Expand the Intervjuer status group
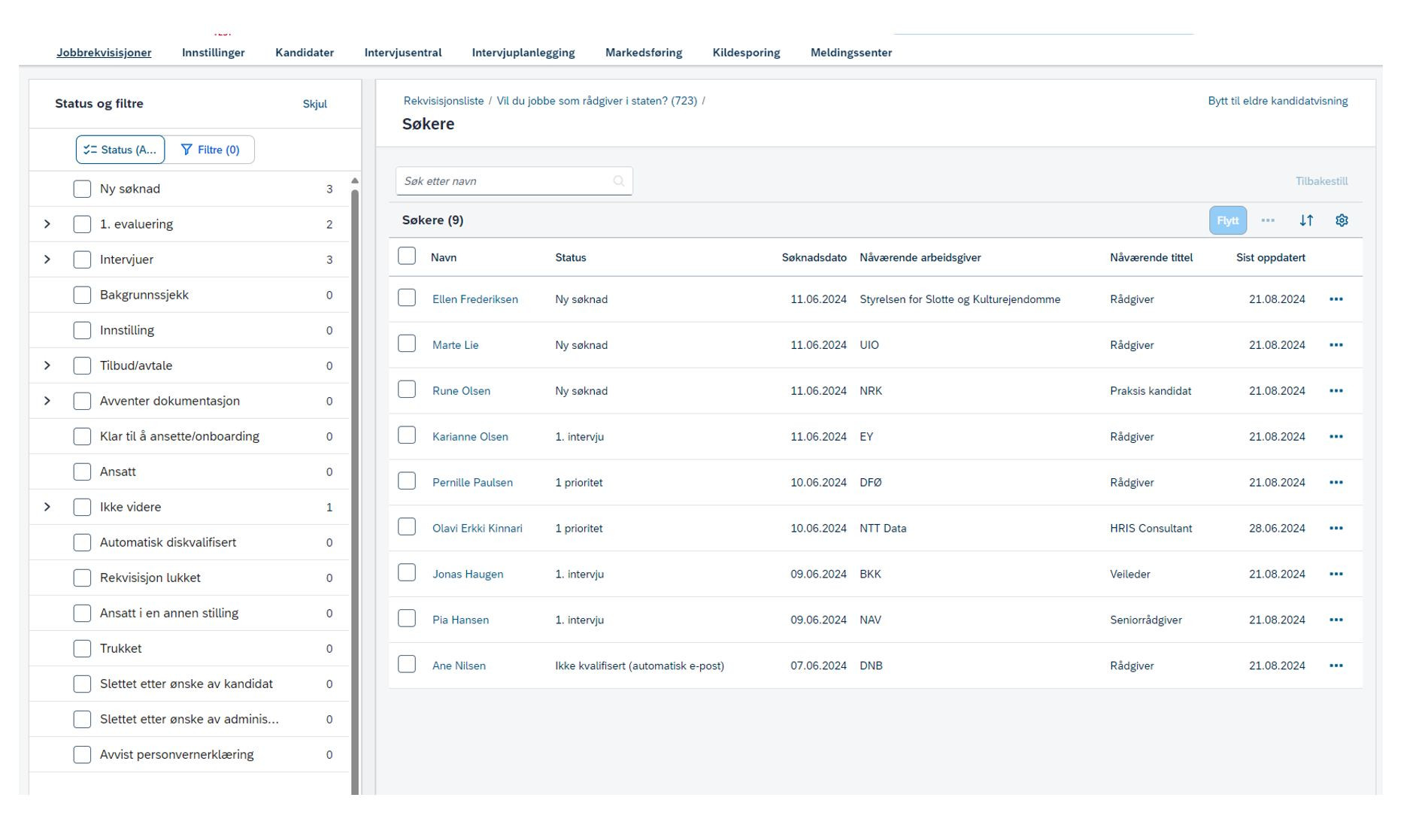The image size is (1422, 840). click(47, 259)
